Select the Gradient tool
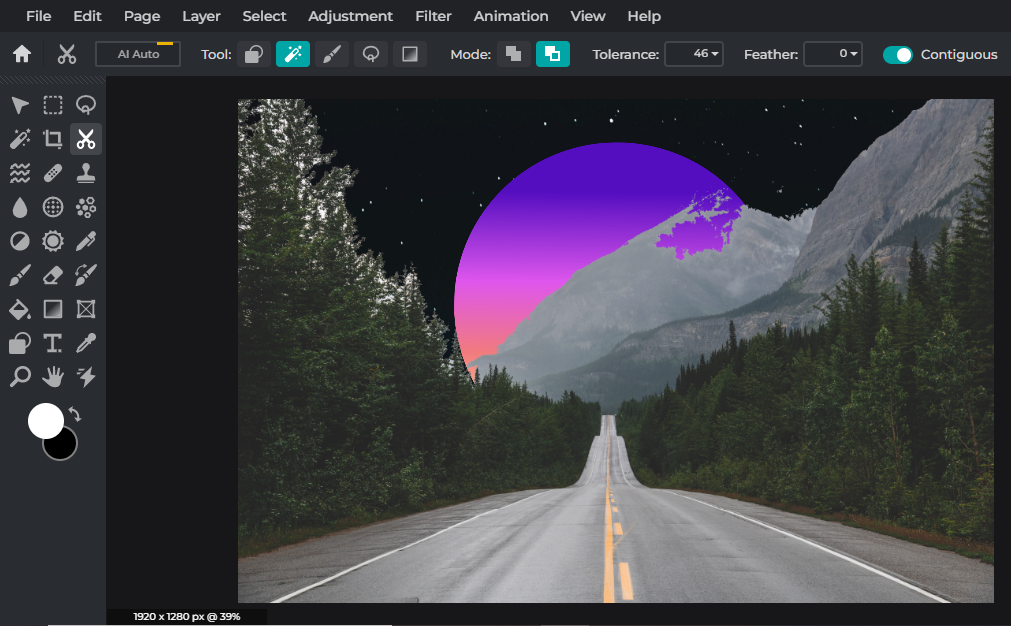This screenshot has width=1011, height=626. pyautogui.click(x=53, y=309)
